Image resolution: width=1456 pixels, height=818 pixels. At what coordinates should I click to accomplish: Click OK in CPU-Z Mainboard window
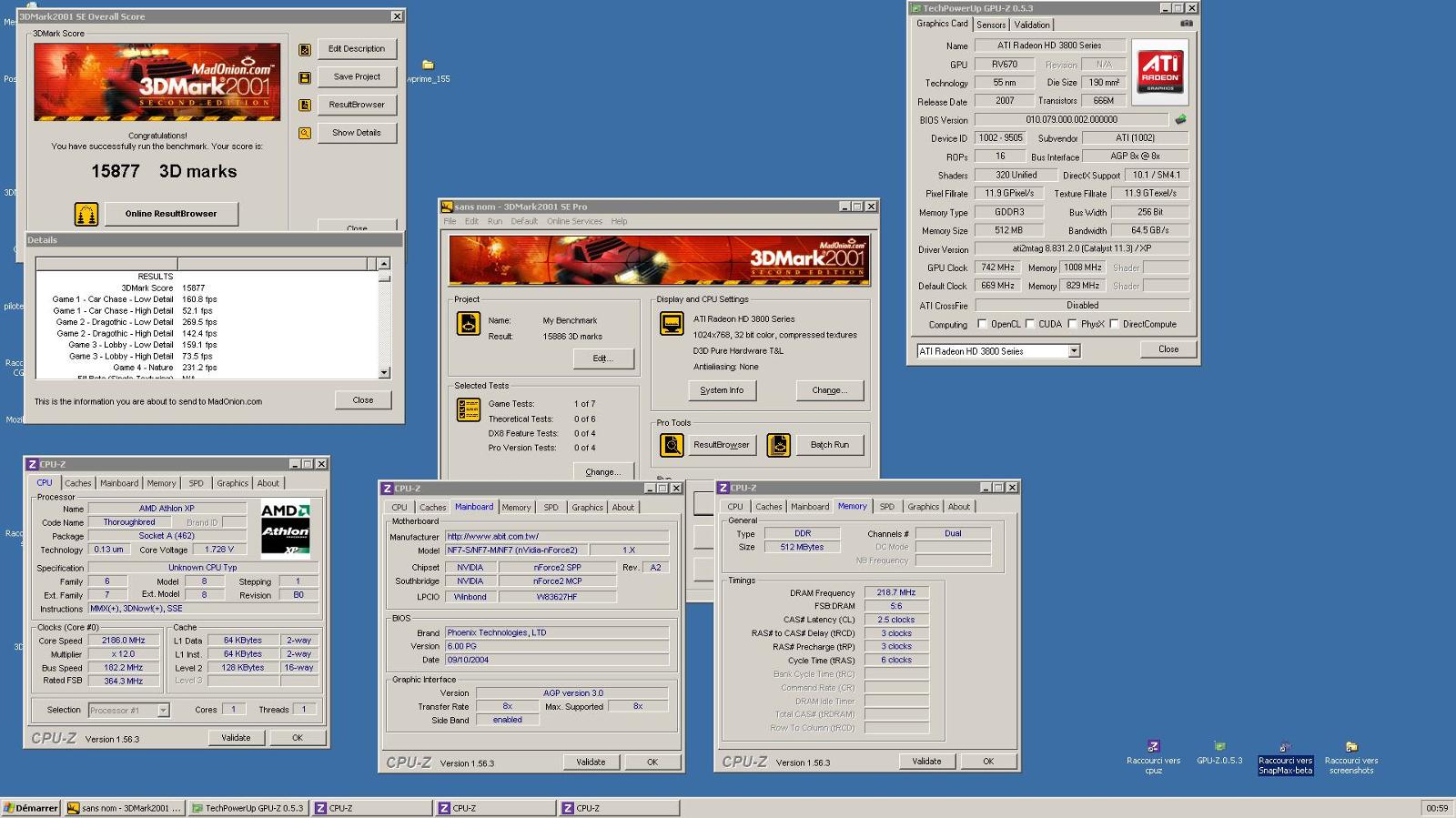click(652, 762)
